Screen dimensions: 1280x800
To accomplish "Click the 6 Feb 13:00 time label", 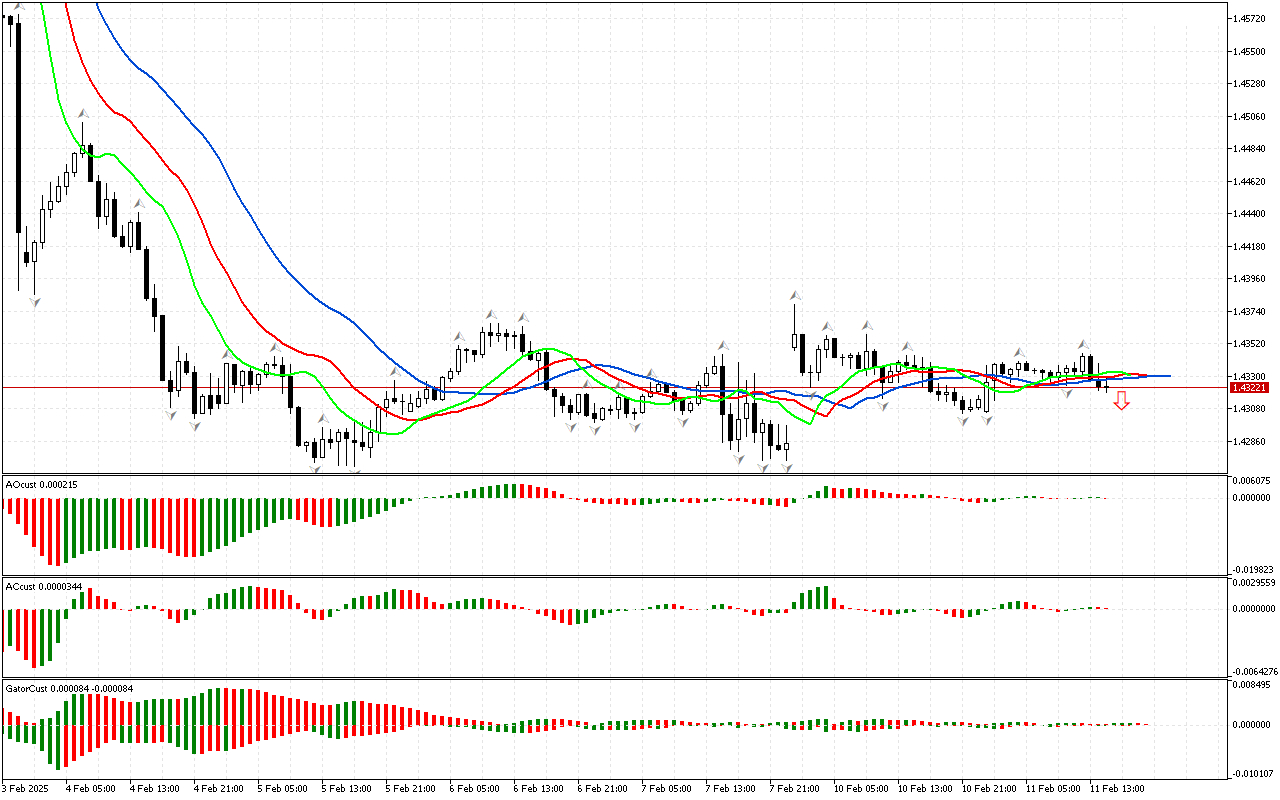I will tap(539, 788).
